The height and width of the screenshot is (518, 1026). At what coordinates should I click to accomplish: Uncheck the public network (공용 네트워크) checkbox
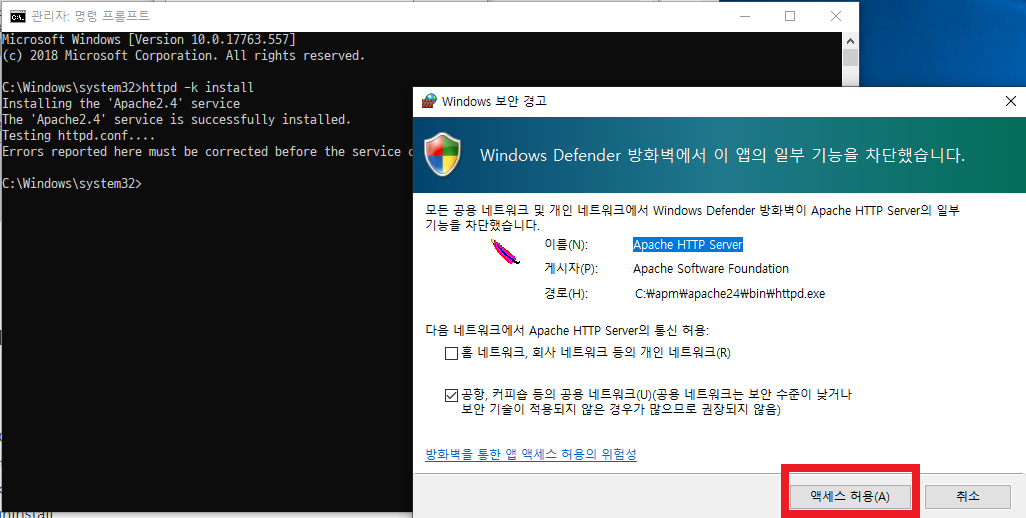(451, 395)
